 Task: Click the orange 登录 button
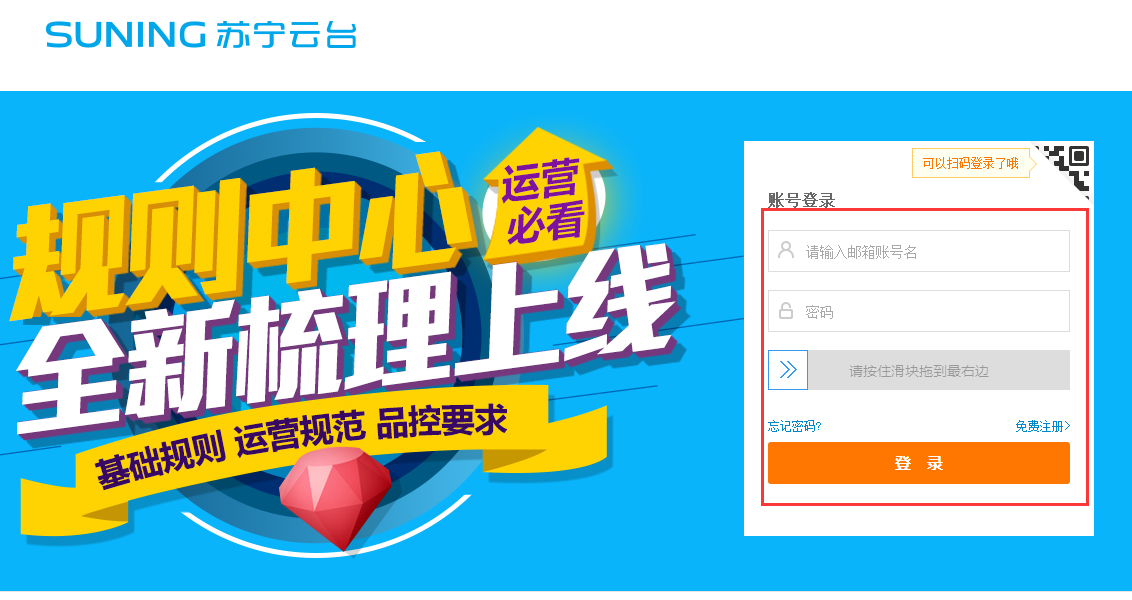[x=918, y=463]
